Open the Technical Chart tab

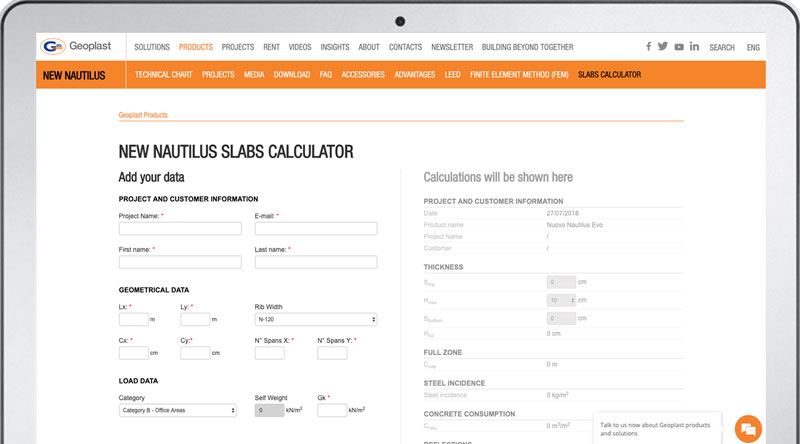point(163,75)
